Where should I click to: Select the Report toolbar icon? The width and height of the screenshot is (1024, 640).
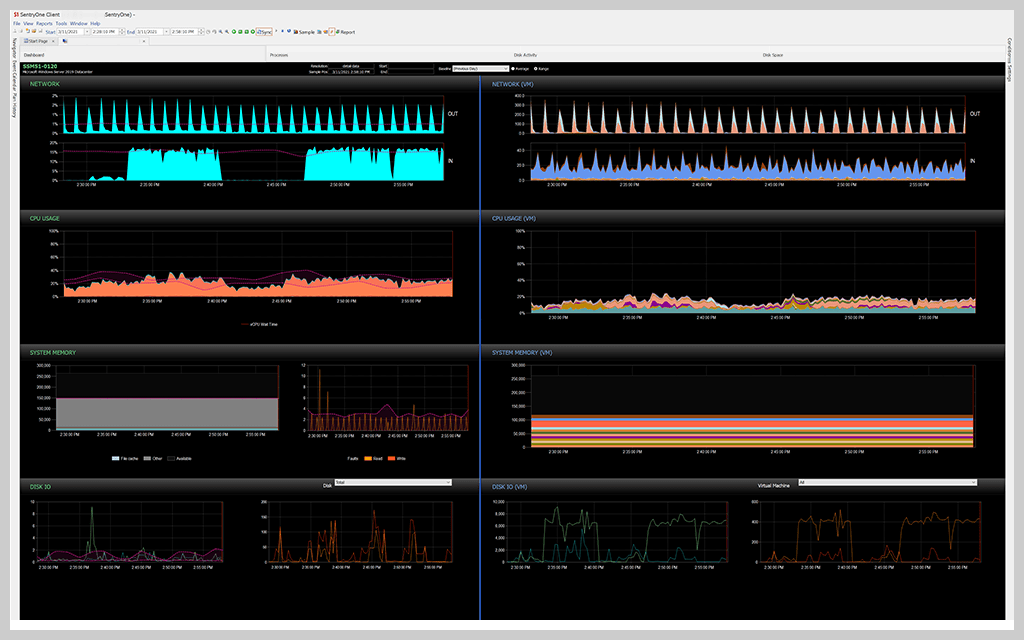pos(344,31)
